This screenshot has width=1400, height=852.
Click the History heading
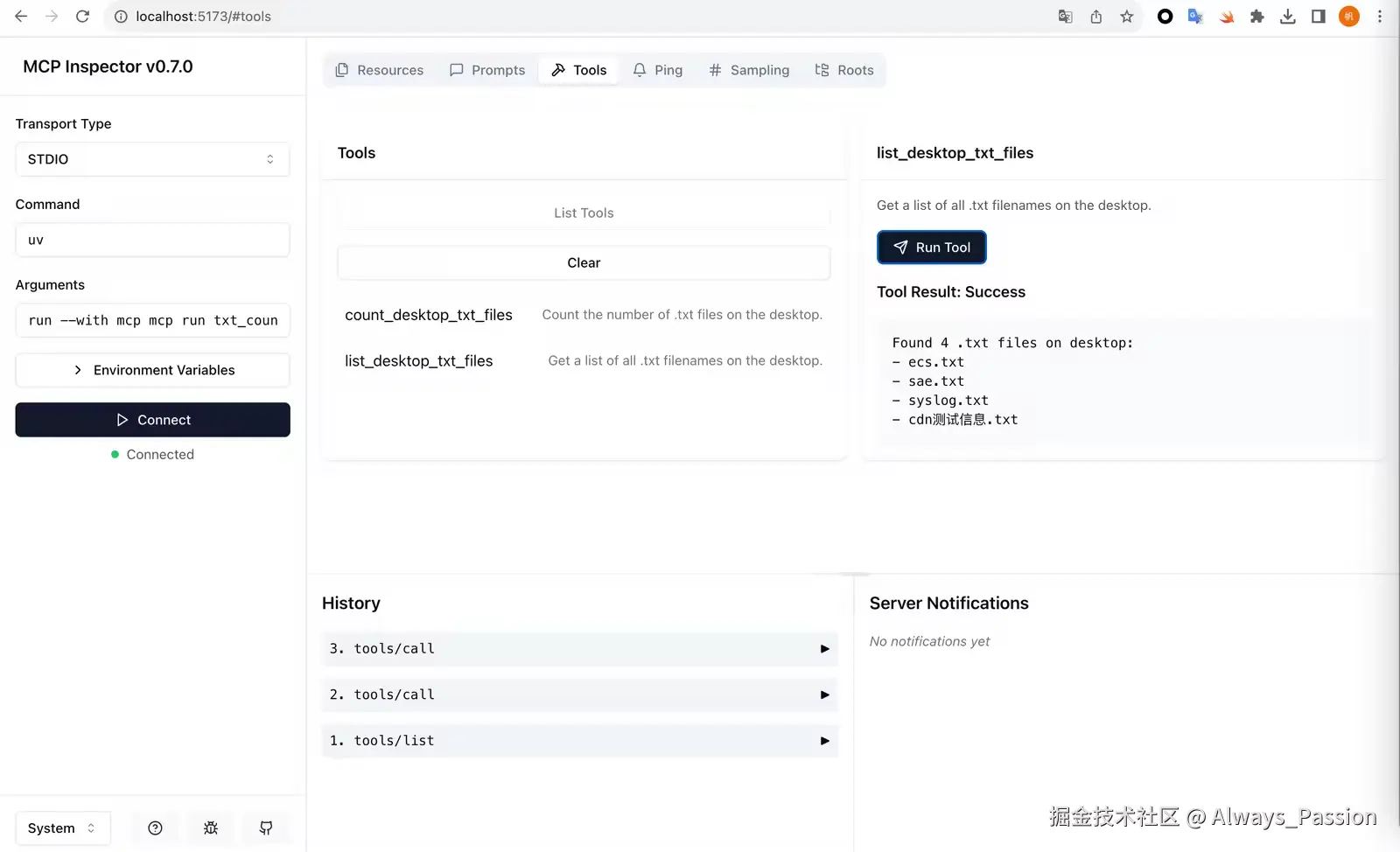(351, 604)
